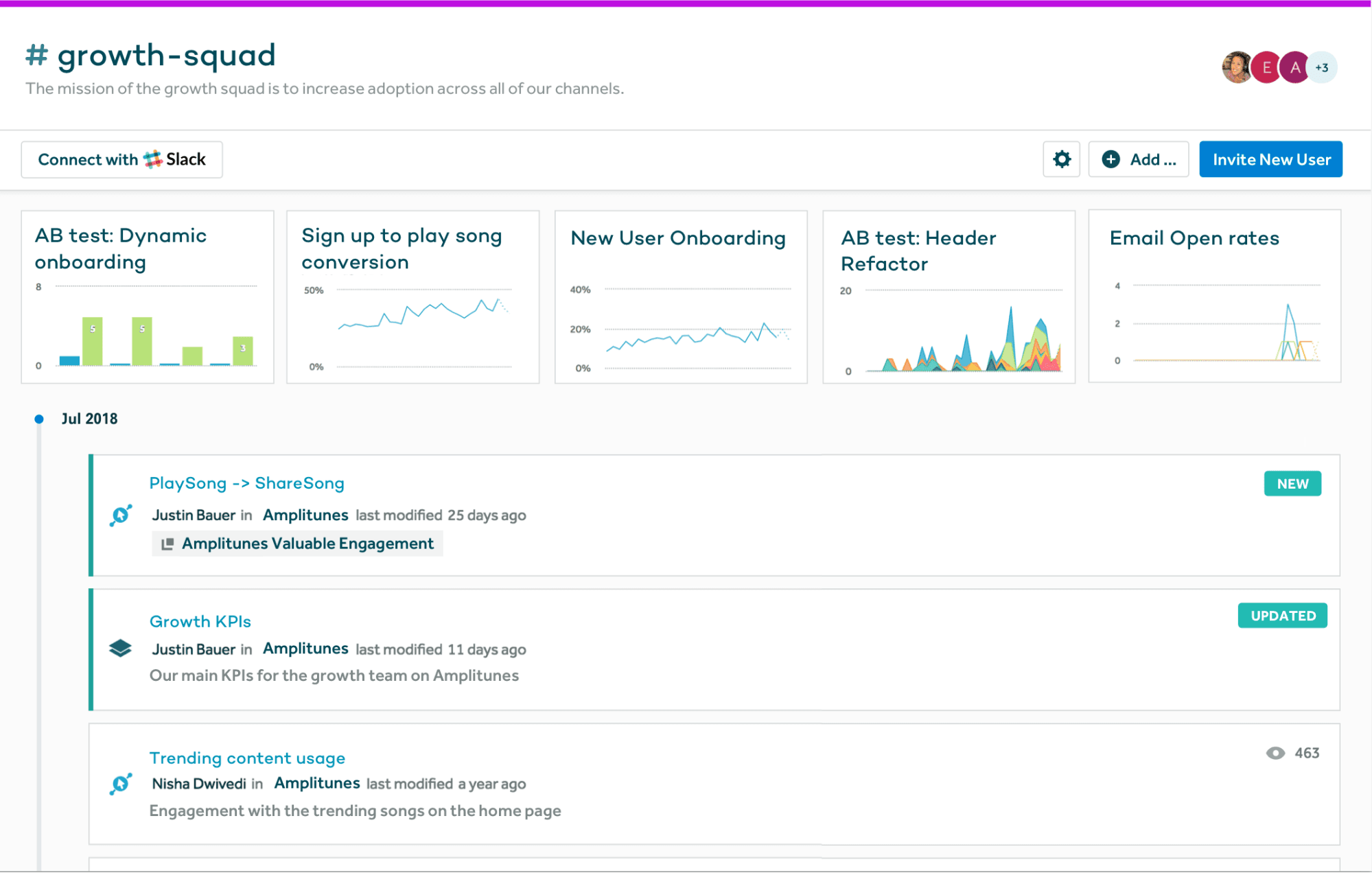1372x873 pixels.
Task: Open the AB test: Header Refactor card
Action: point(949,296)
